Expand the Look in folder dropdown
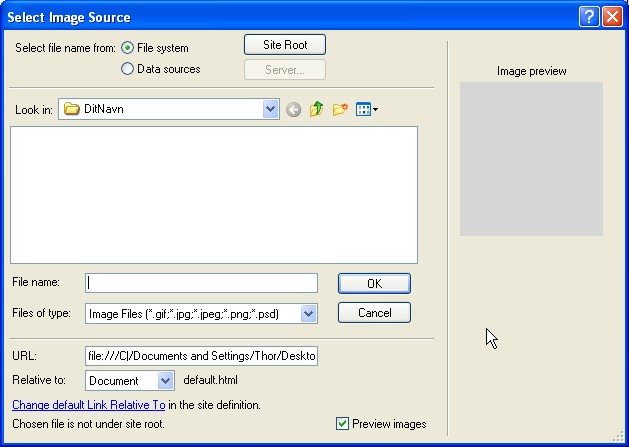The image size is (629, 447). tap(271, 109)
